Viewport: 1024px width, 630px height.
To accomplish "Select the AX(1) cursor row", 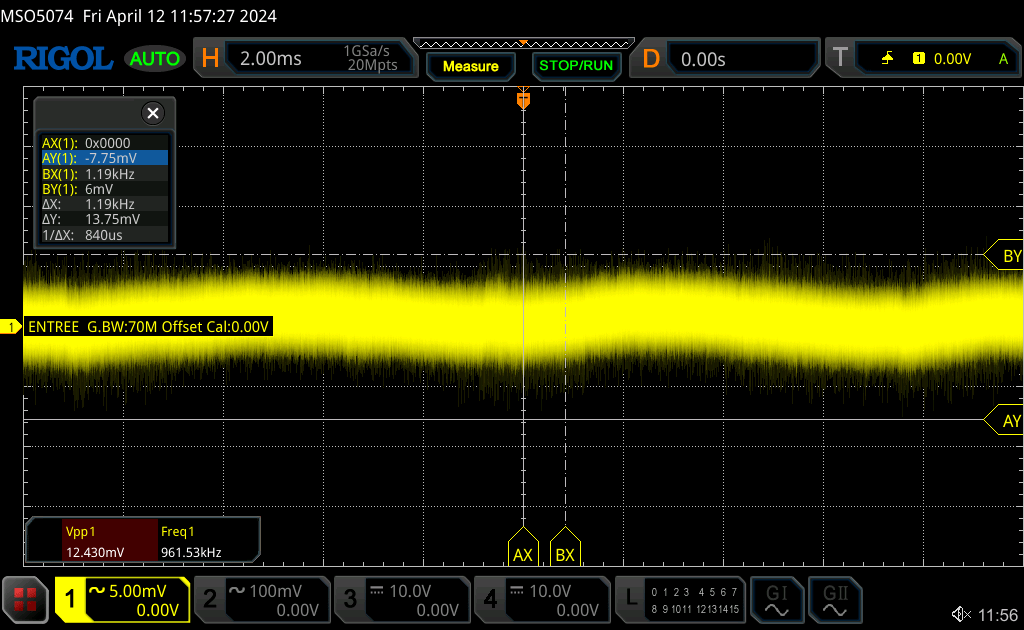I will [x=105, y=143].
